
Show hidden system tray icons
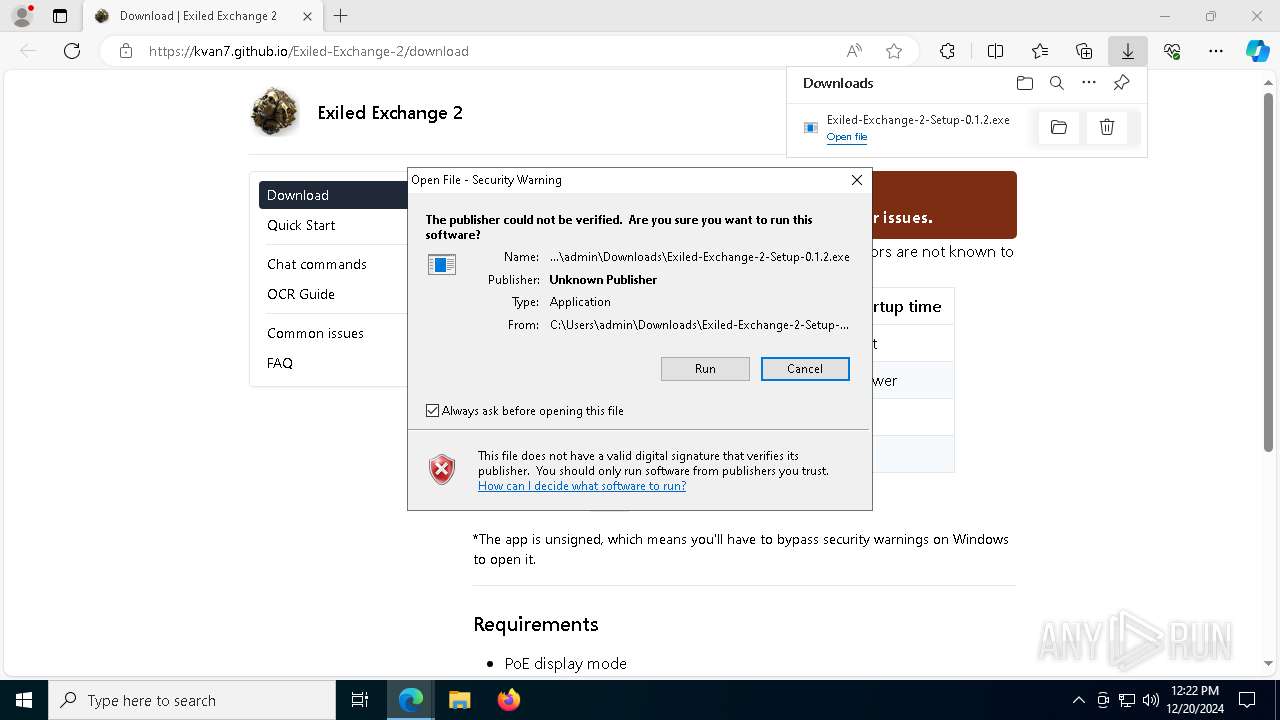point(1078,700)
